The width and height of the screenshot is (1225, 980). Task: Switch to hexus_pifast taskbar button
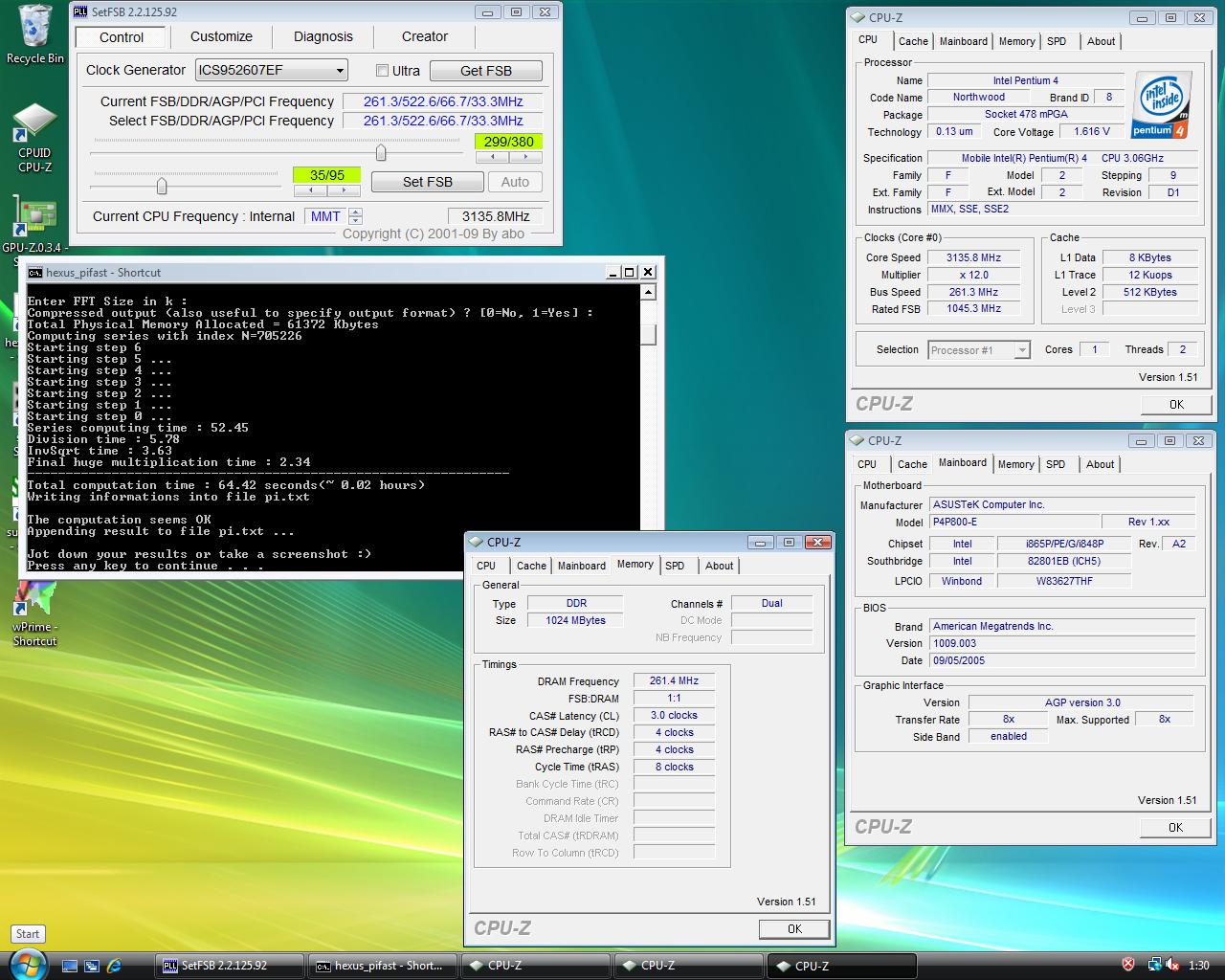pos(385,966)
